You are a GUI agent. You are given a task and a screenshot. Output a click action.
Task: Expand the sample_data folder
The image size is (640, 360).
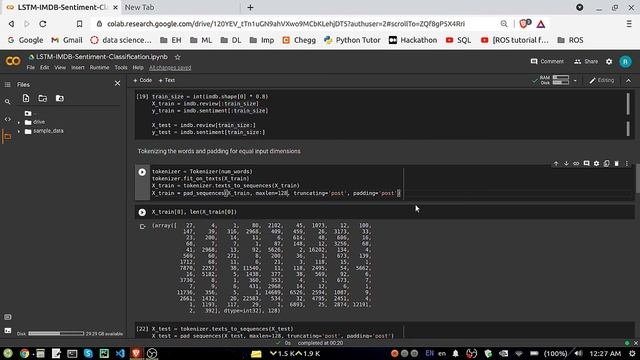pos(19,131)
